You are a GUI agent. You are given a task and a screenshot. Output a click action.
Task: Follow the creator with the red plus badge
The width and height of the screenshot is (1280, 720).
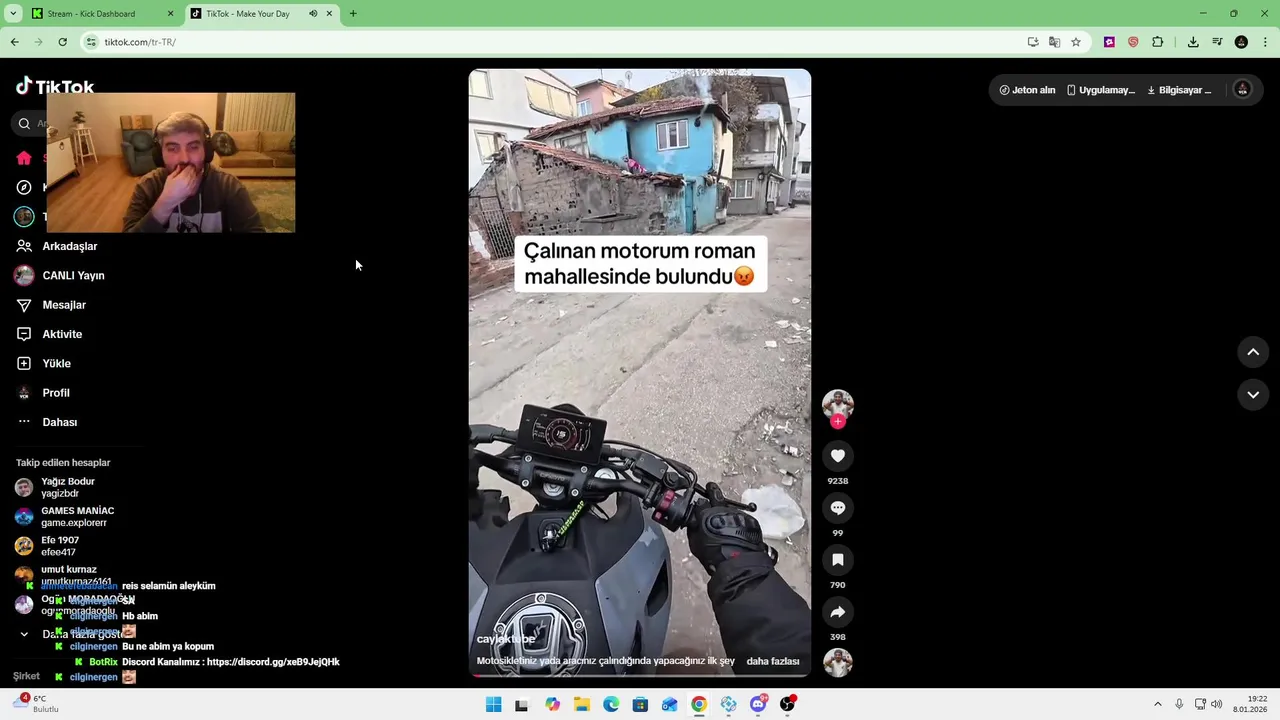[838, 422]
